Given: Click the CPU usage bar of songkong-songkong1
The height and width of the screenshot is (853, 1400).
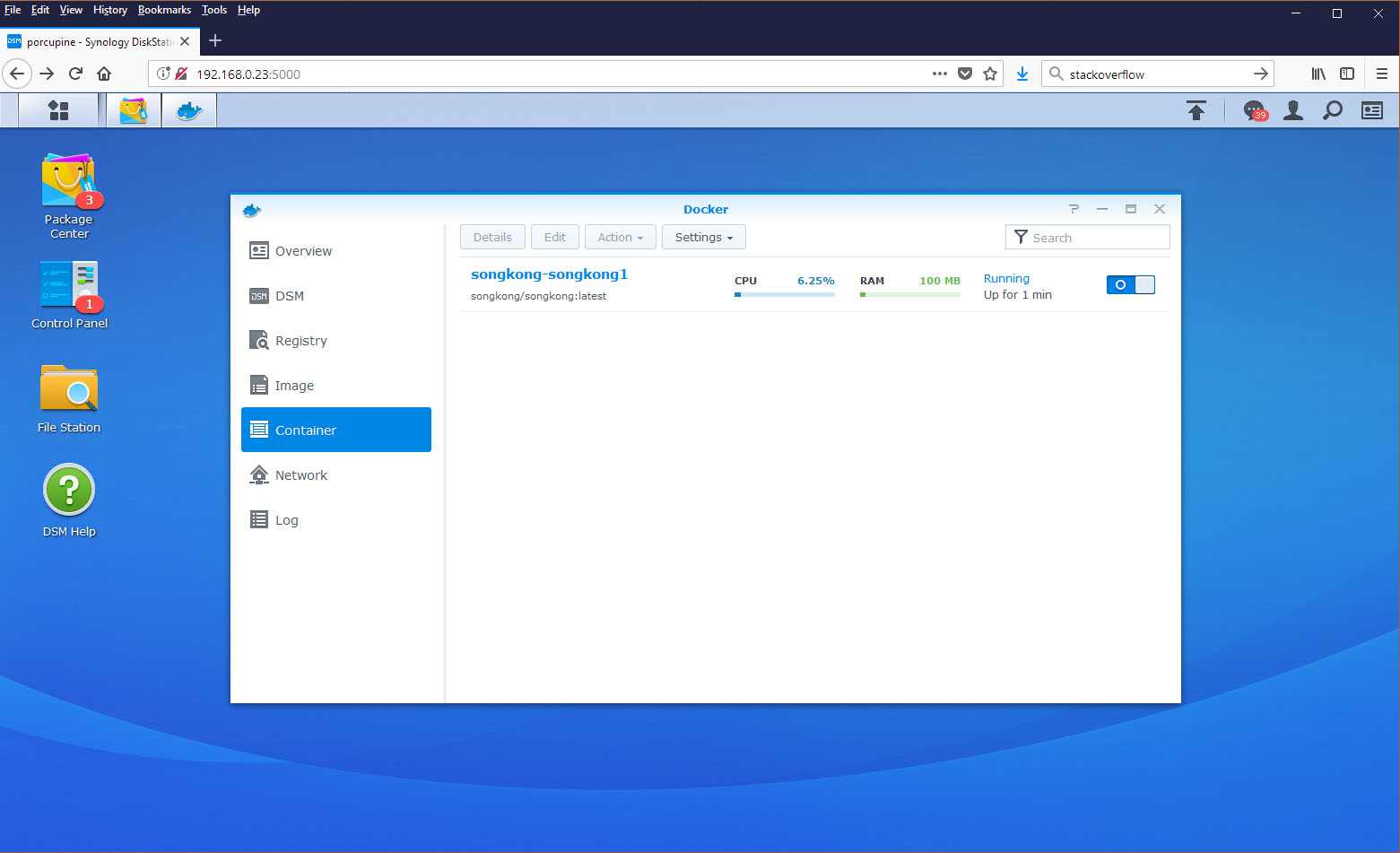Looking at the screenshot, I should click(785, 294).
